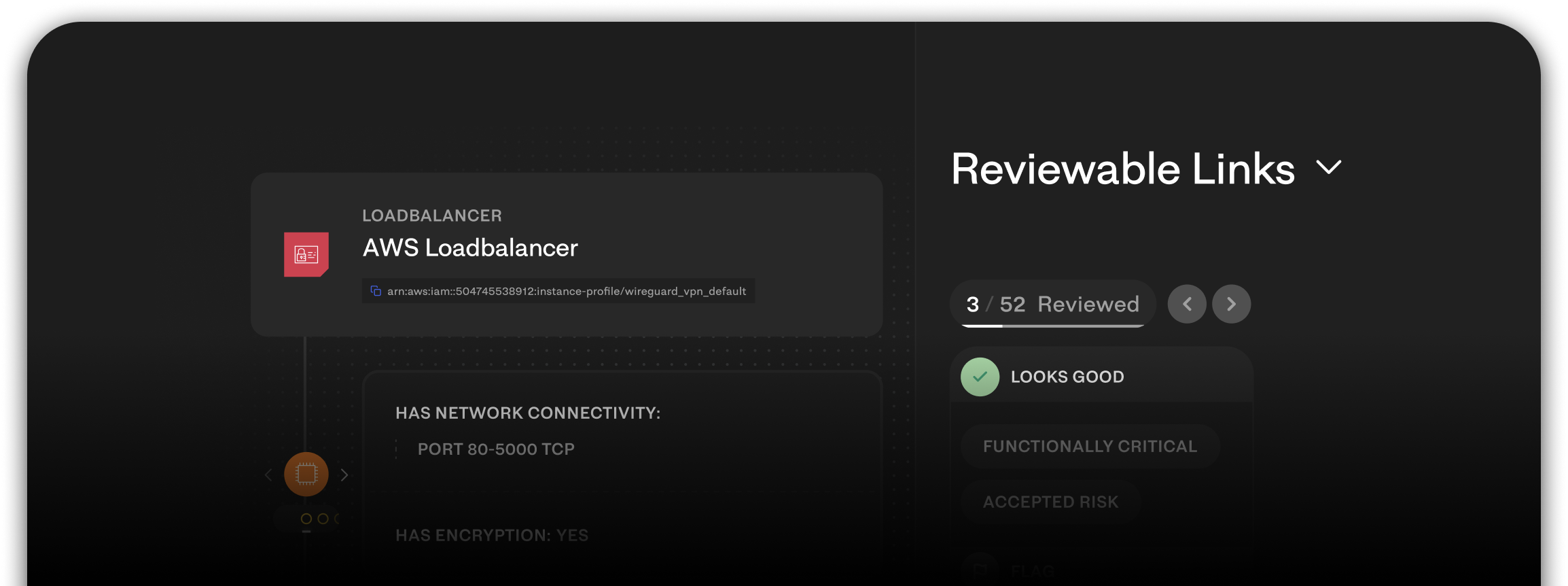Click the AWS Loadbalancer title

tap(470, 247)
